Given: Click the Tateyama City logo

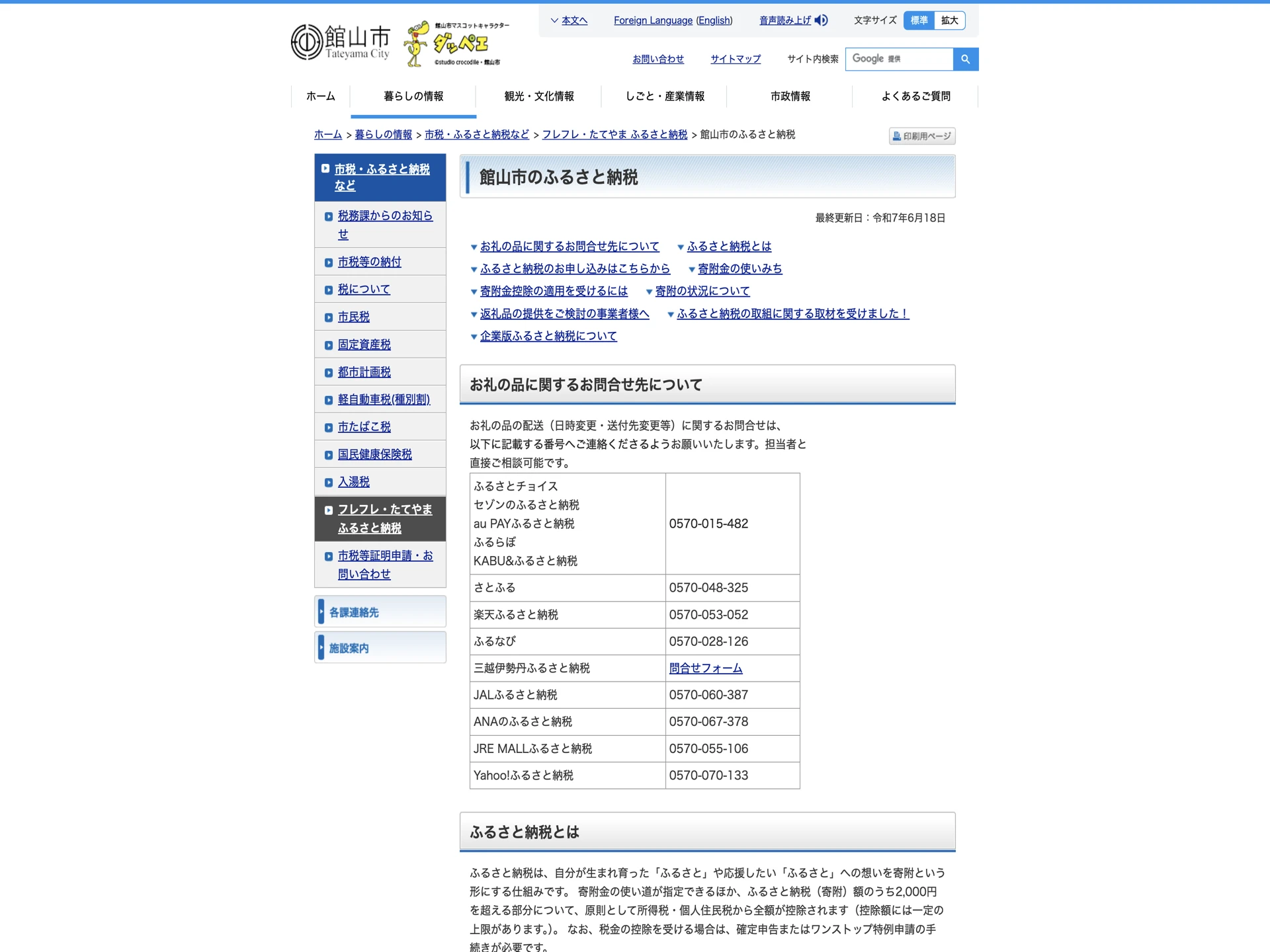Looking at the screenshot, I should tap(341, 42).
